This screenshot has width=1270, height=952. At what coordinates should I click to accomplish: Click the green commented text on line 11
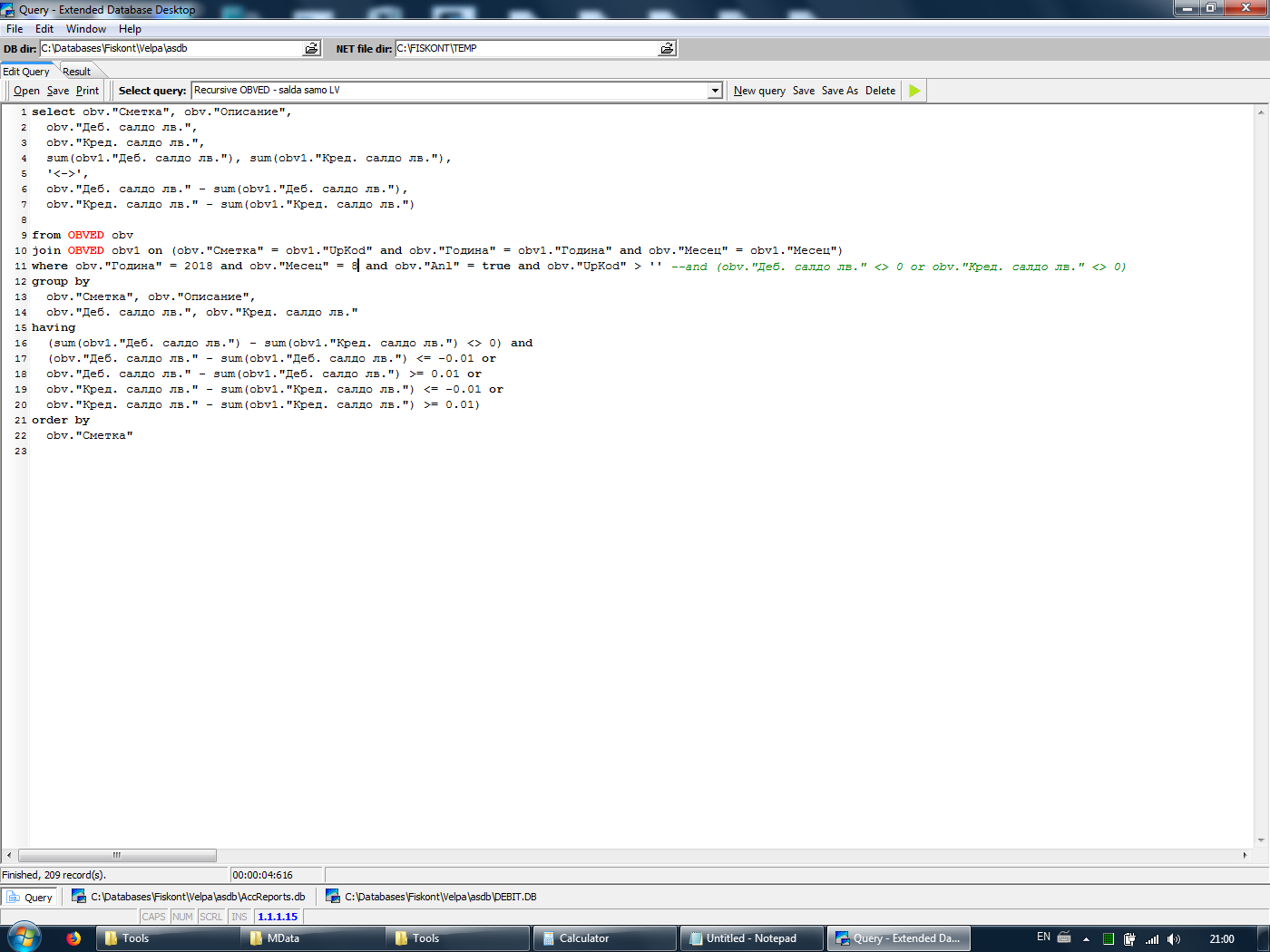(898, 267)
